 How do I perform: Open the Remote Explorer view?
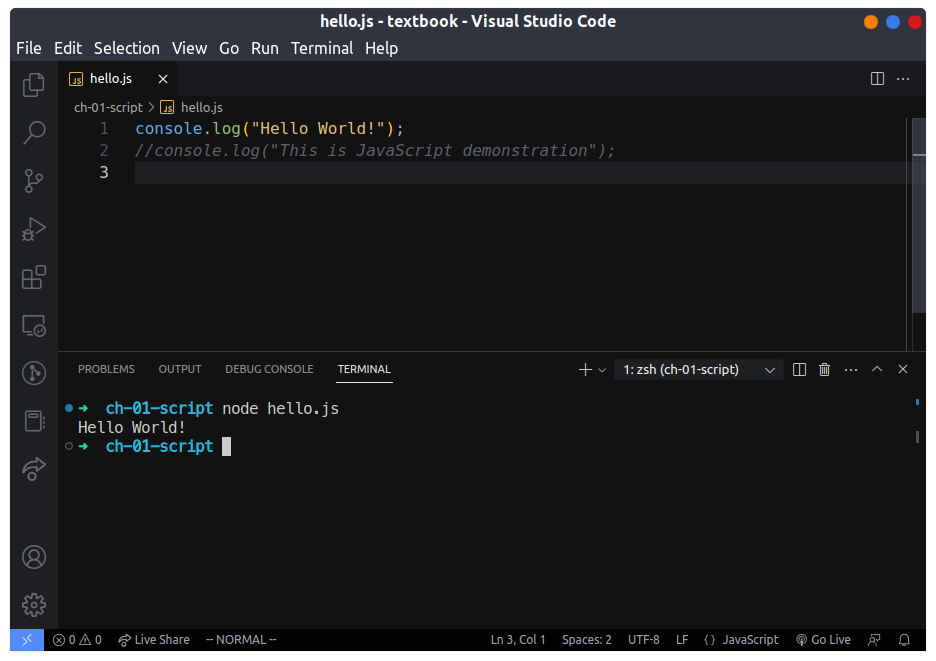pos(33,326)
